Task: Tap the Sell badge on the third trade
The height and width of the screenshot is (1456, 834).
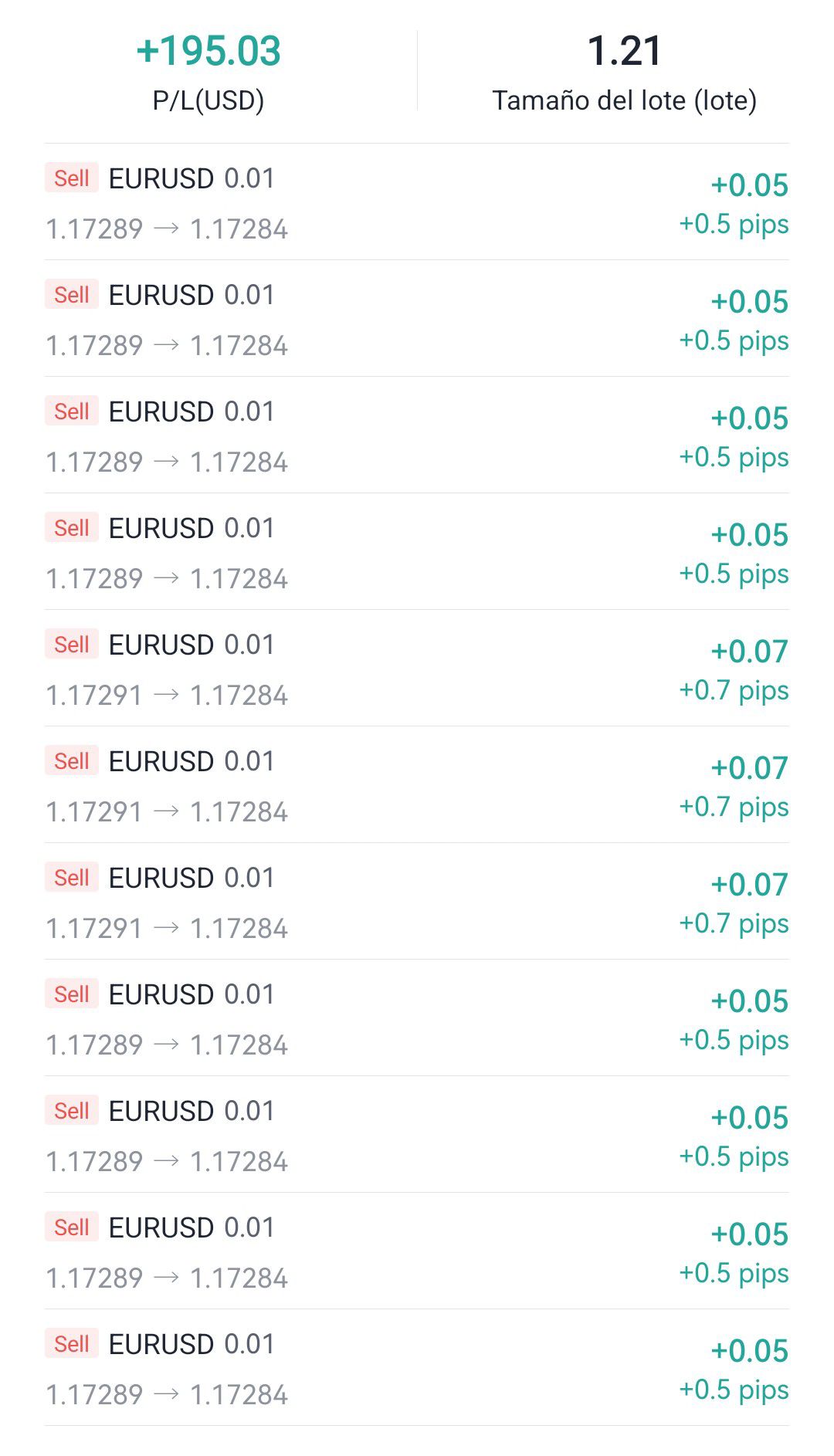Action: [72, 411]
